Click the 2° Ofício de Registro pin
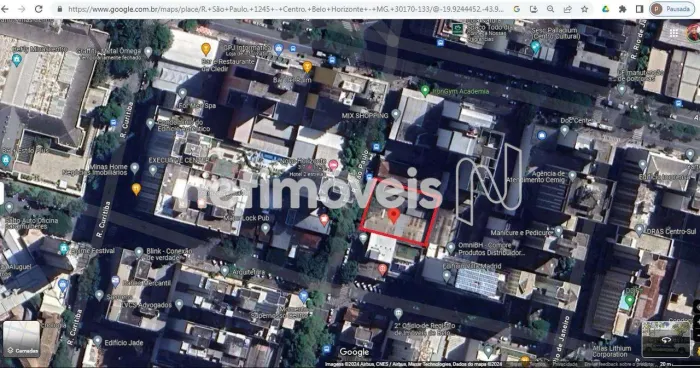 [x=398, y=314]
